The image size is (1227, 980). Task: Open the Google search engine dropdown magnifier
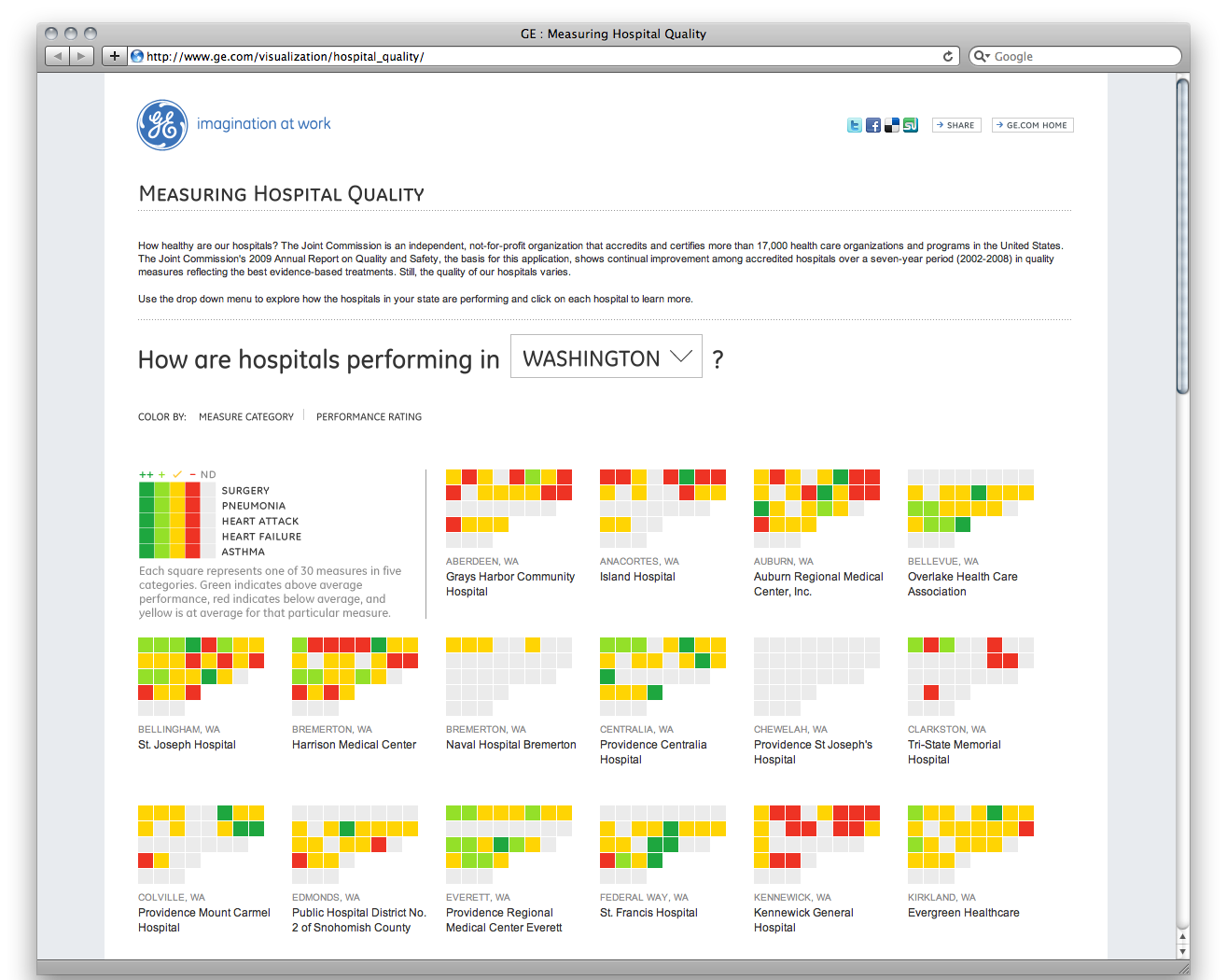pos(981,56)
